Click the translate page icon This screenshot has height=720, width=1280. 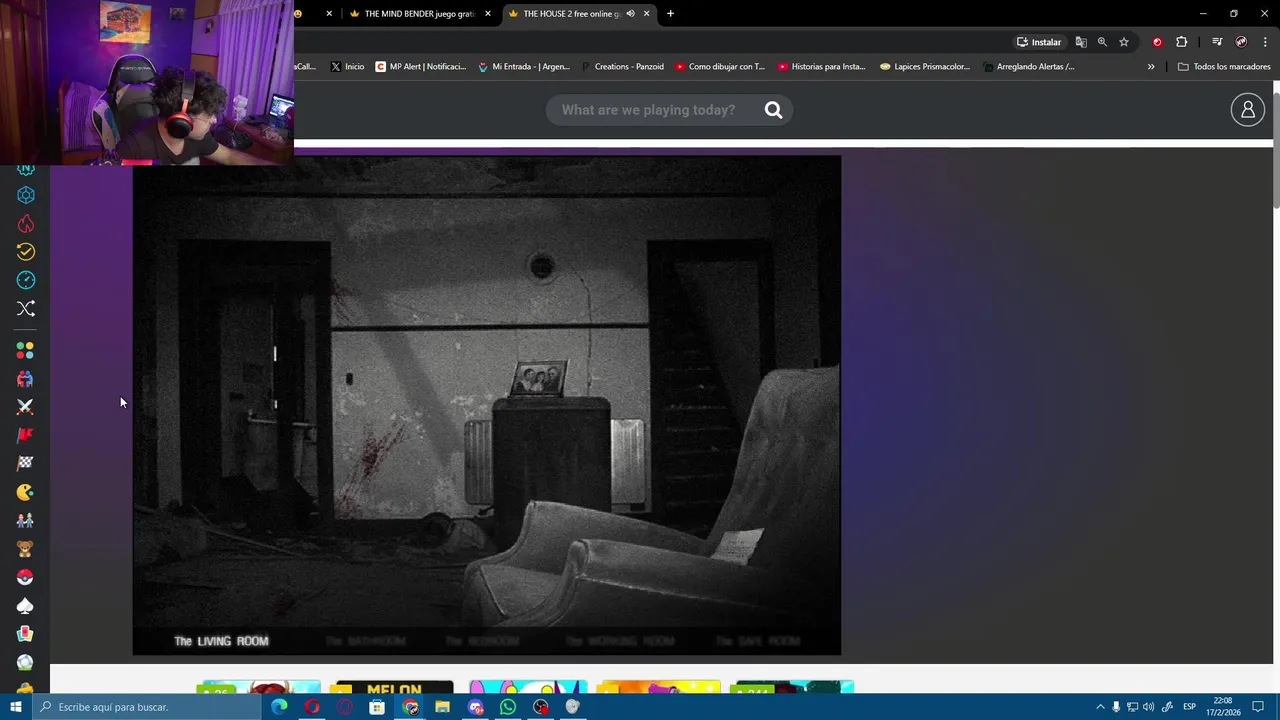1081,42
